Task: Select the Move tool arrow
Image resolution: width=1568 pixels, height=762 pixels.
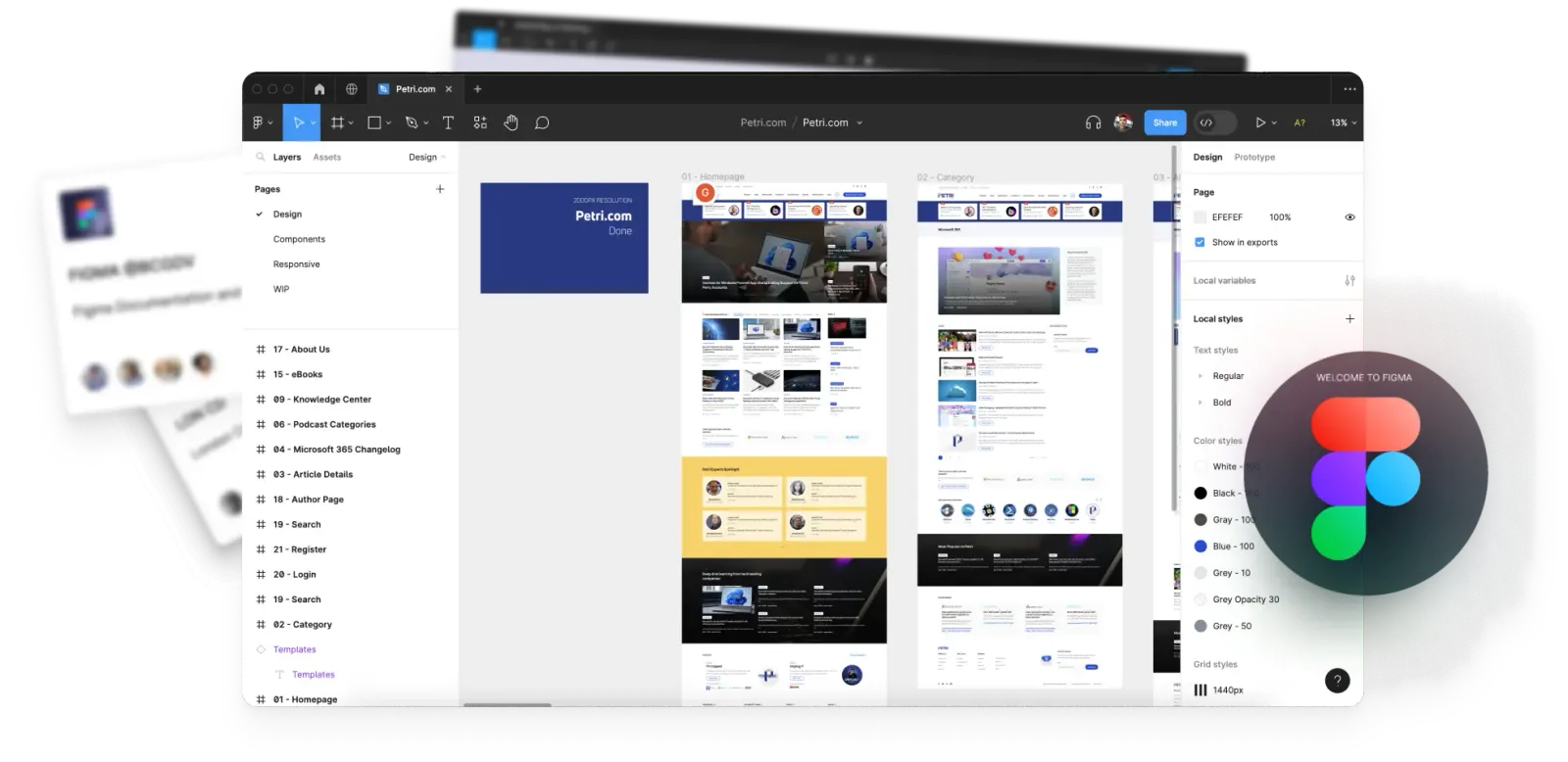Action: pyautogui.click(x=299, y=122)
